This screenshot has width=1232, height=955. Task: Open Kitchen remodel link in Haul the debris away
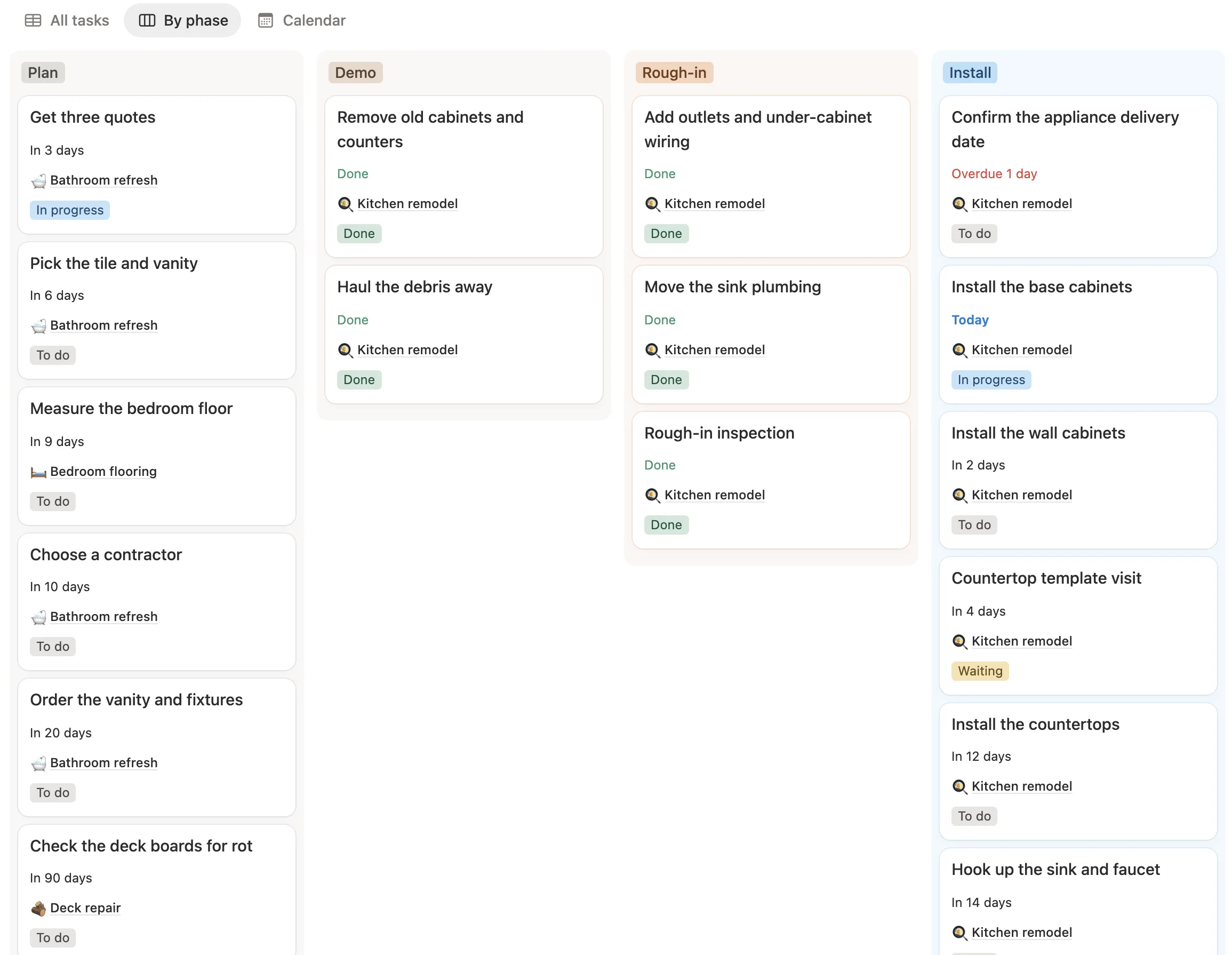[x=407, y=350]
